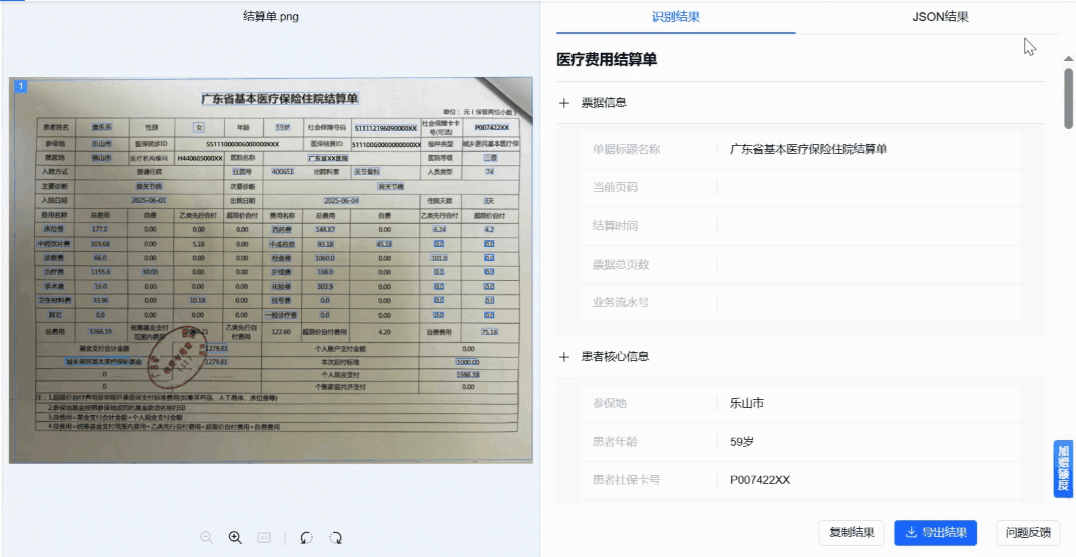
Task: Zoom in on the receipt image
Action: 235,538
